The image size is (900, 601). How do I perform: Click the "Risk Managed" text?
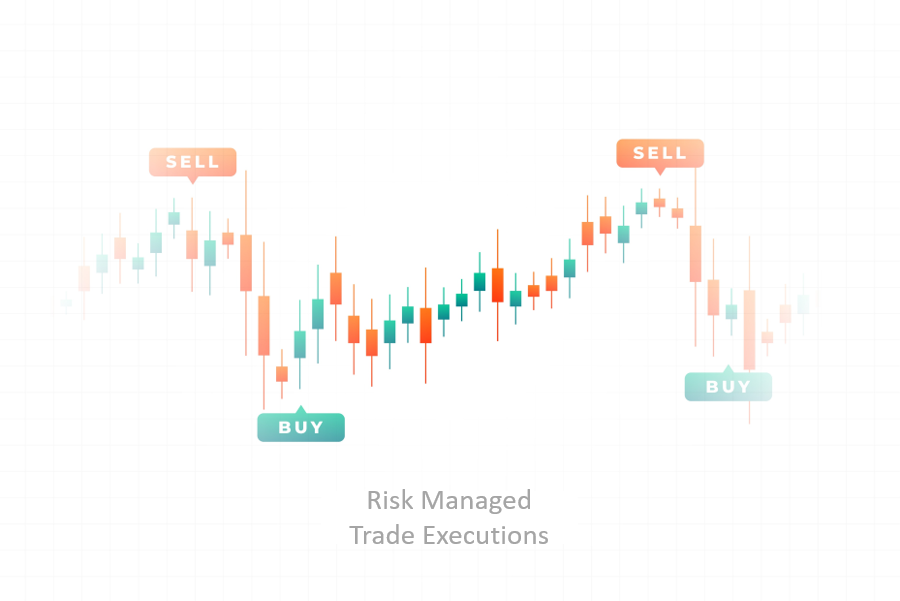point(449,499)
